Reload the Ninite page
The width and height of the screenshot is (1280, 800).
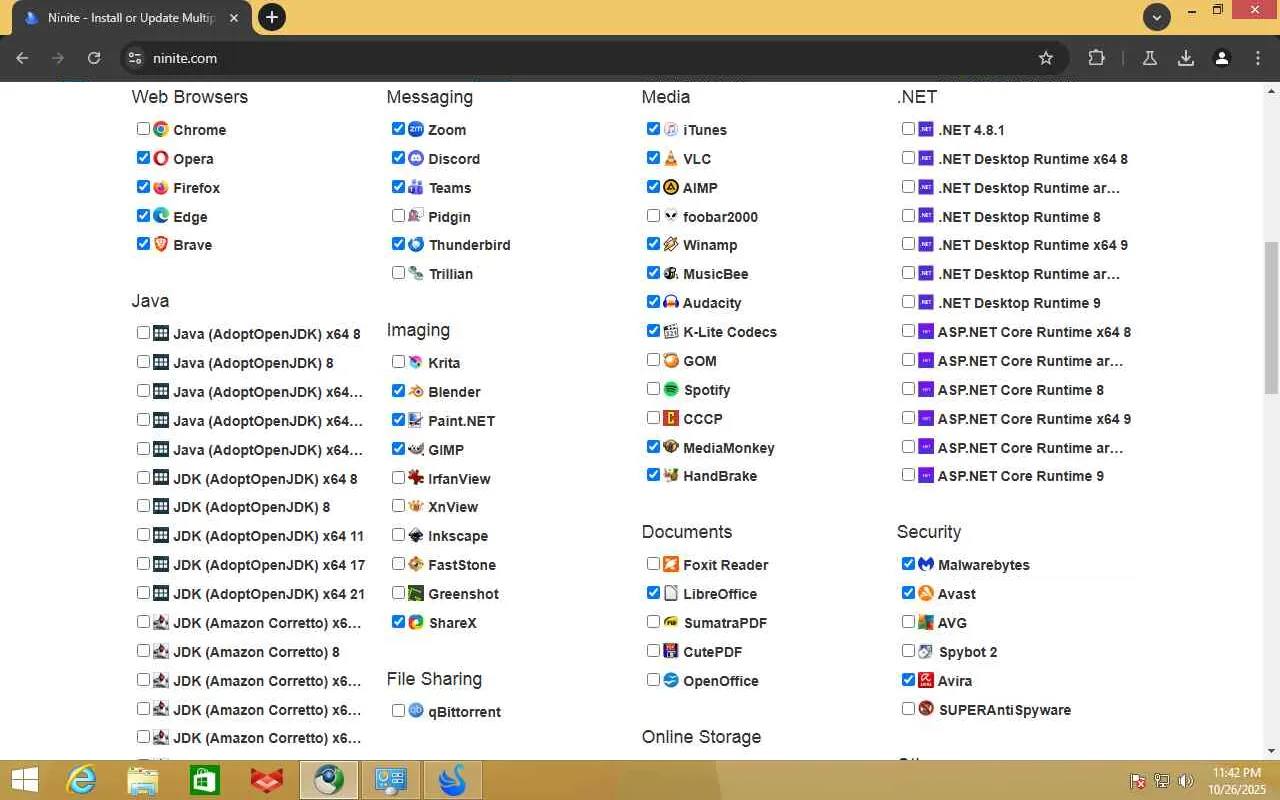pos(94,58)
